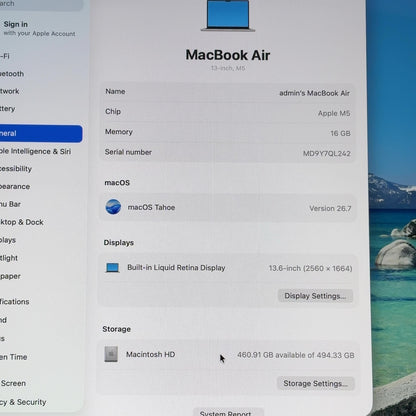Screen dimensions: 416x416
Task: Open Screen Time in the sidebar
Action: coord(14,357)
